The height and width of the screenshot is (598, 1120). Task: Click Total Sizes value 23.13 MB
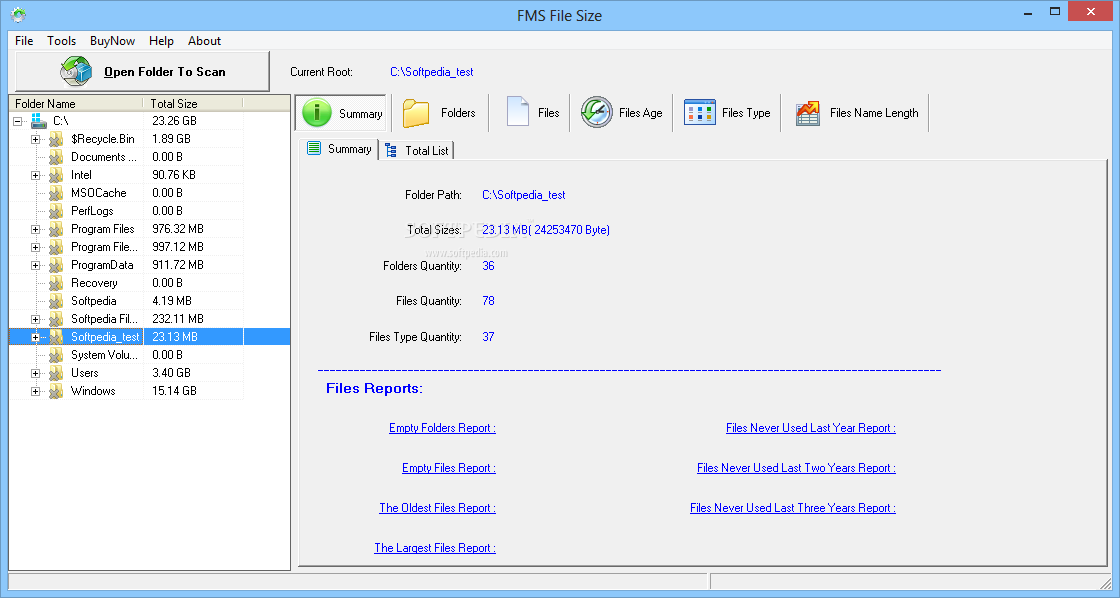click(x=546, y=230)
